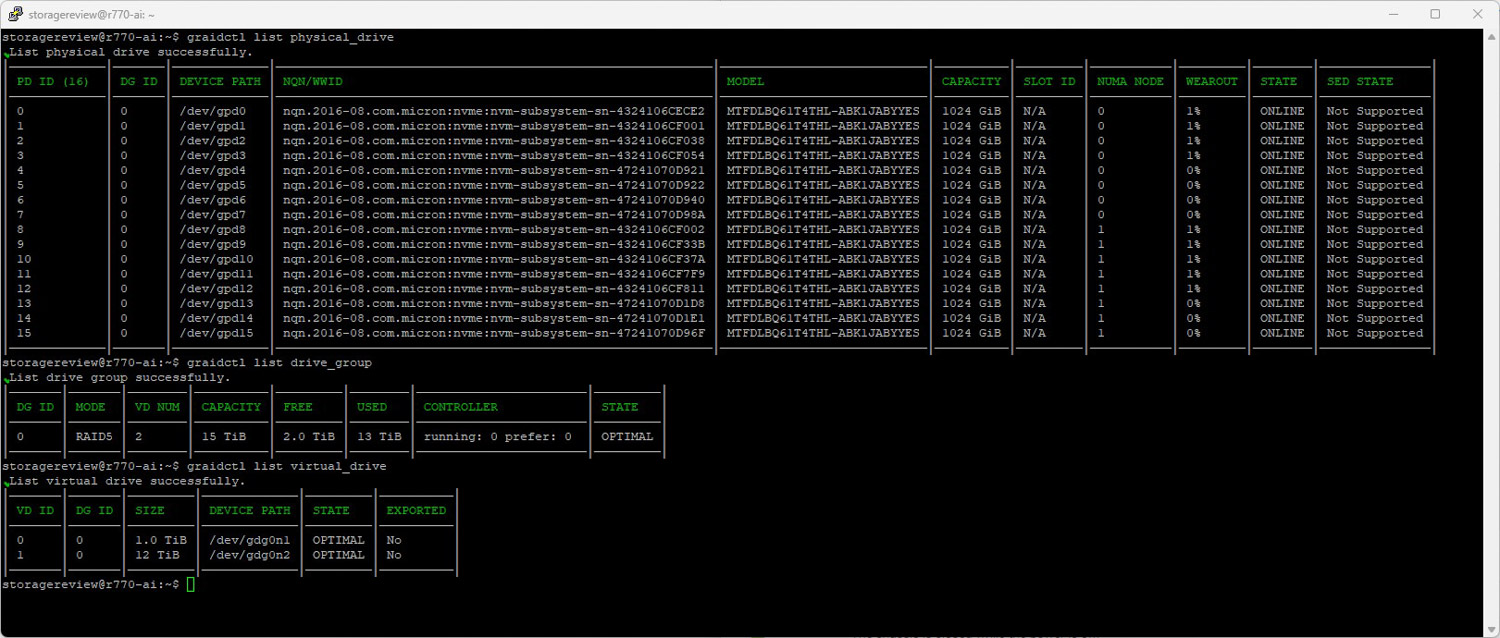Screen dimensions: 1500x638
Task: Click the WEAROUT column header
Action: click(x=1211, y=82)
